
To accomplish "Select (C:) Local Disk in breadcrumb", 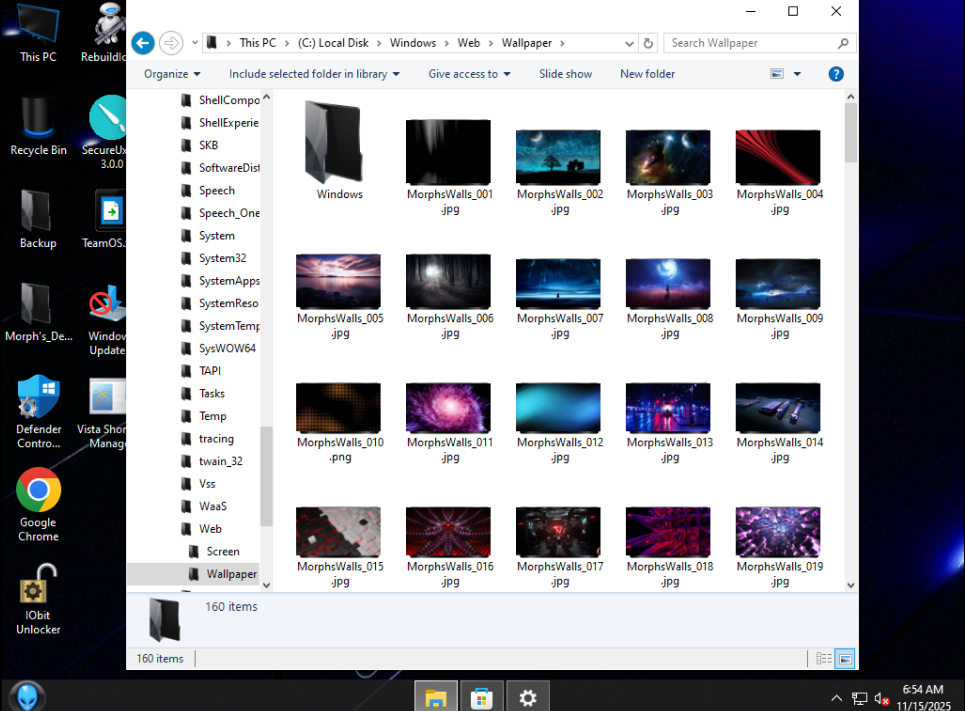I will point(334,43).
